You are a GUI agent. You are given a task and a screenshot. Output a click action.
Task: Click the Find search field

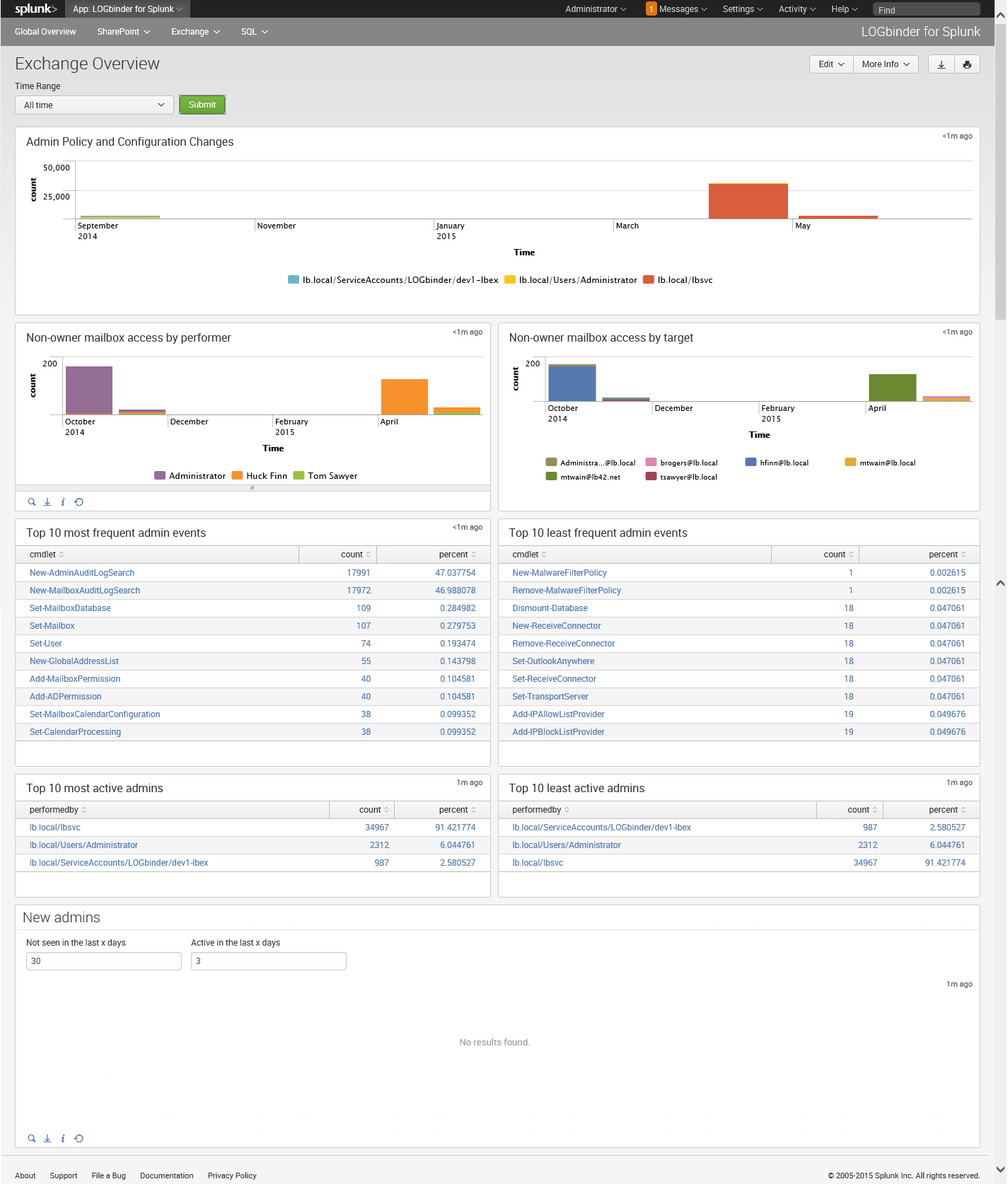click(x=926, y=10)
